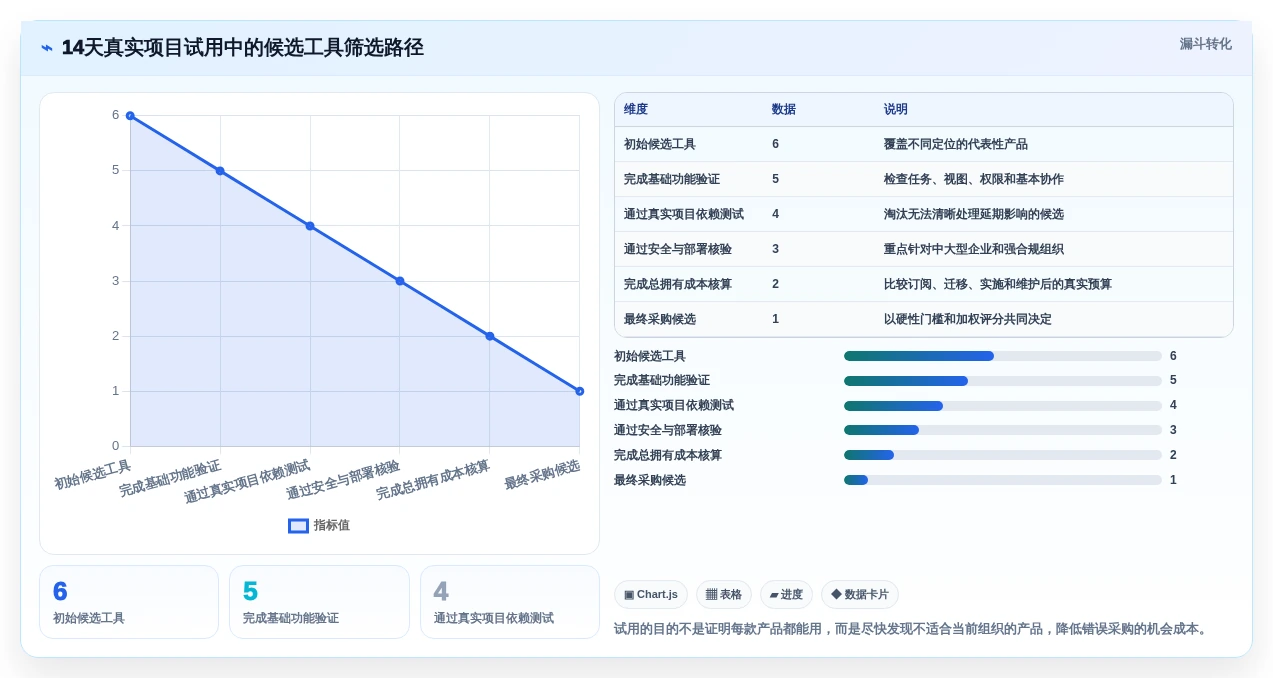The height and width of the screenshot is (678, 1273).
Task: Click the 通过安全与部署核验 progress bar
Action: [x=1003, y=430]
